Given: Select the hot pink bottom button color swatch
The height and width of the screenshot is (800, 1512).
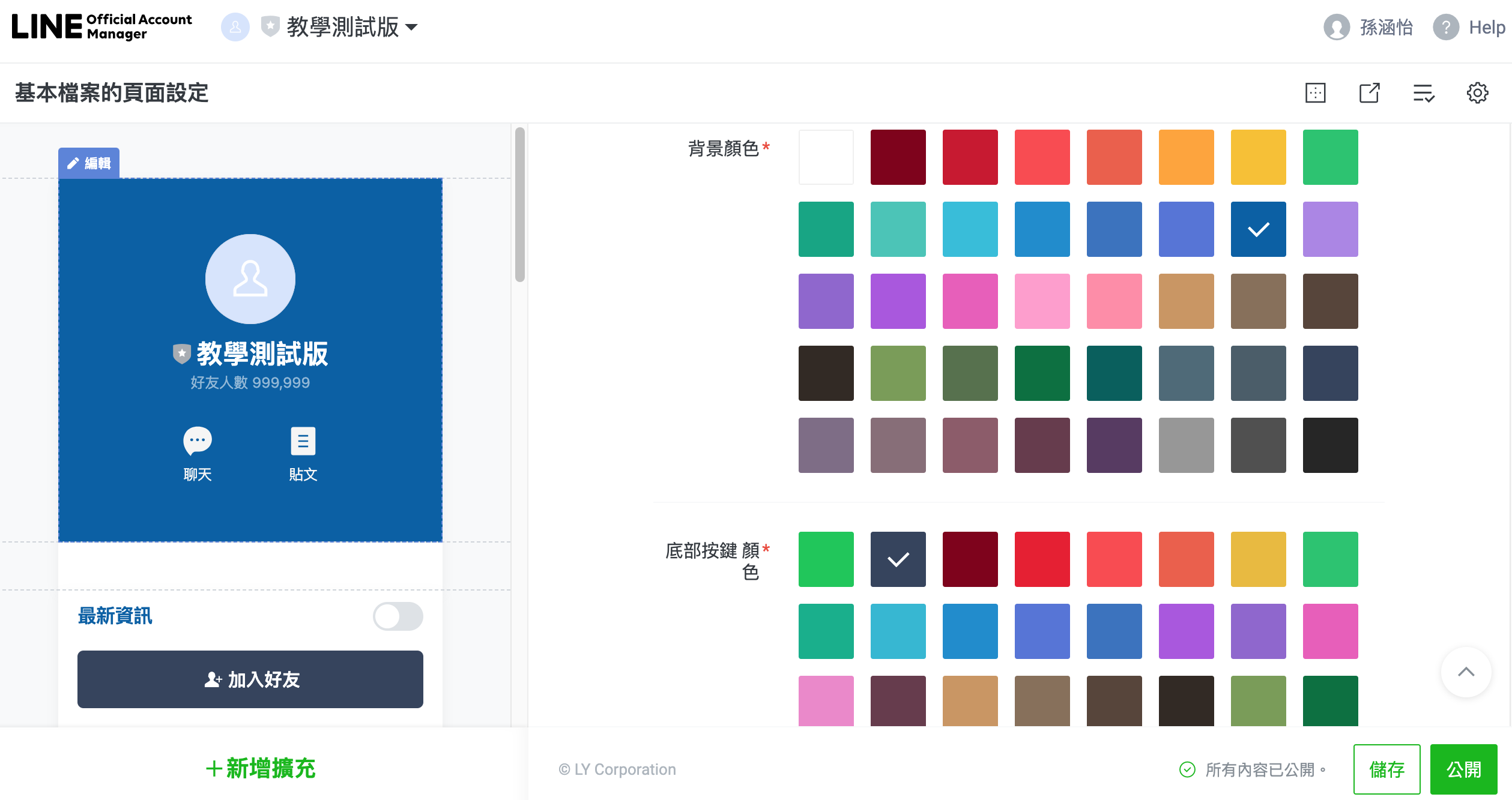Looking at the screenshot, I should 1331,631.
